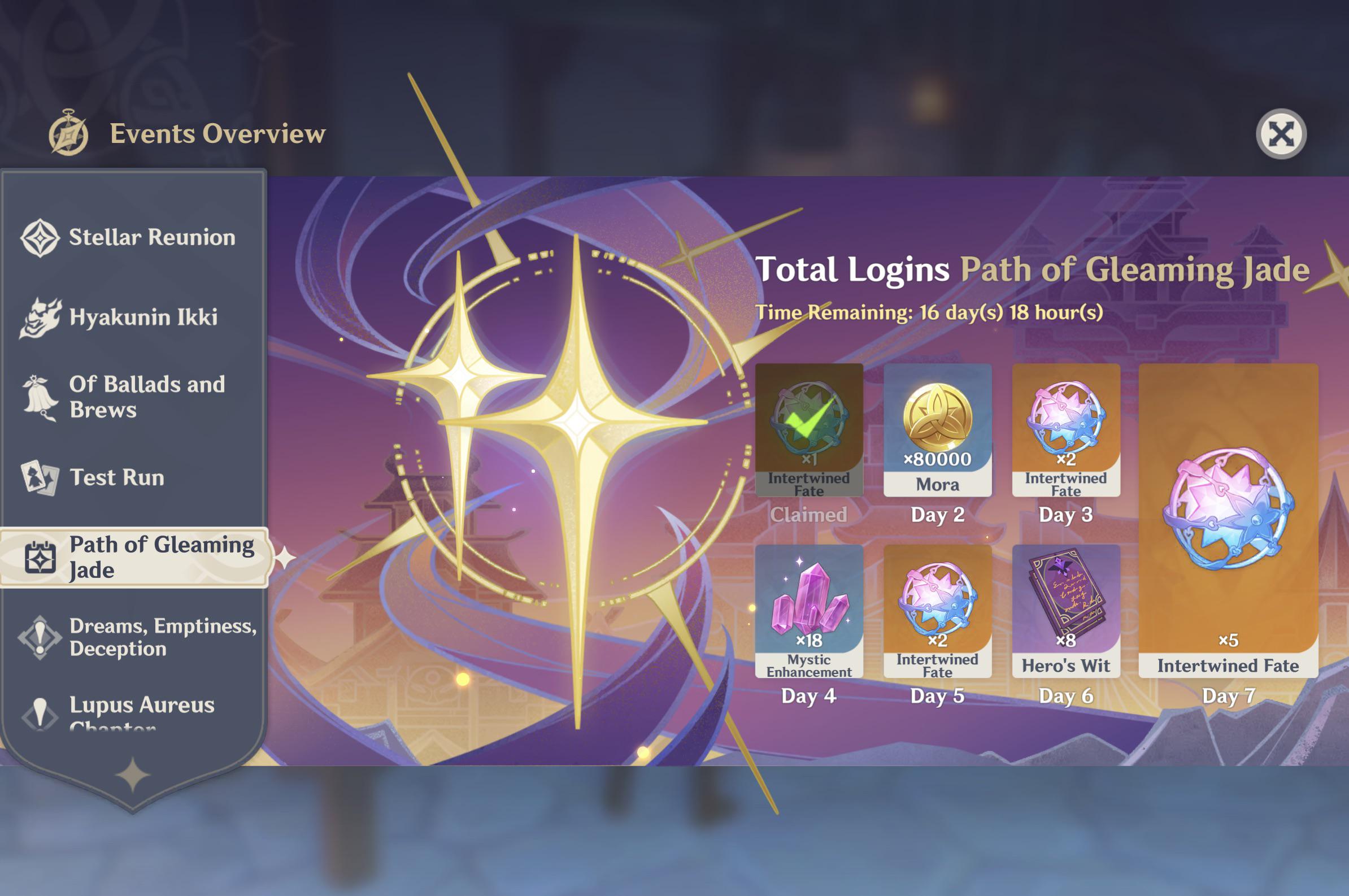
Task: Select the Of Ballads and Brews entry
Action: coord(133,397)
